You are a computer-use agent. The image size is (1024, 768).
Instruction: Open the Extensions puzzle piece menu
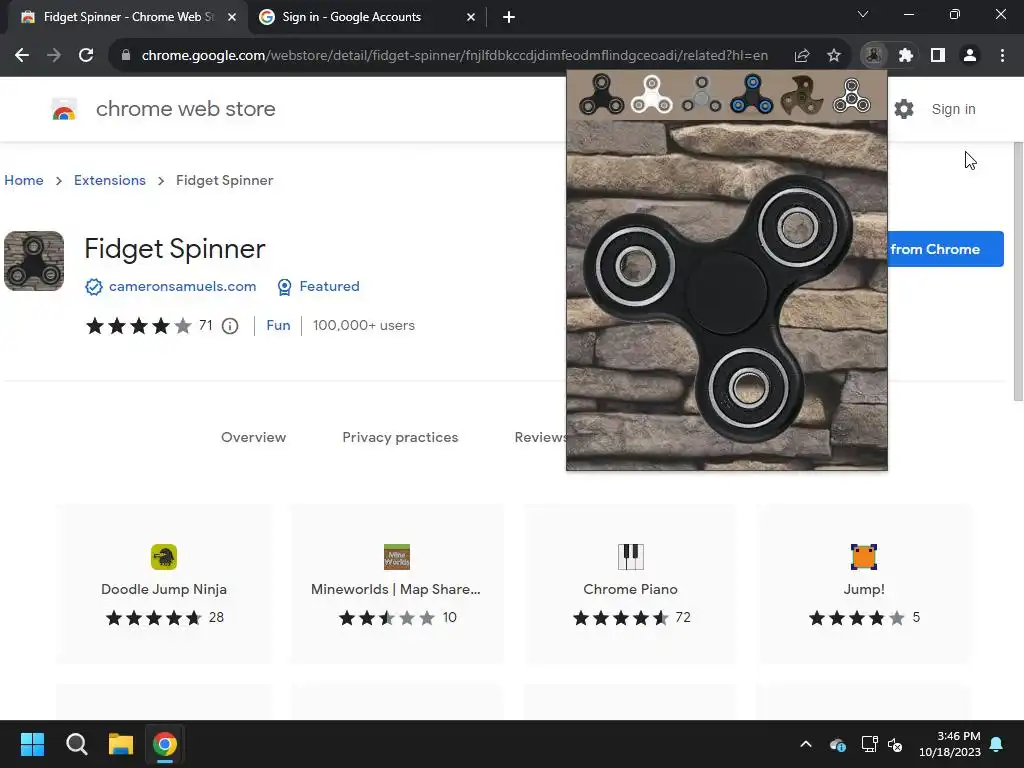pyautogui.click(x=906, y=56)
